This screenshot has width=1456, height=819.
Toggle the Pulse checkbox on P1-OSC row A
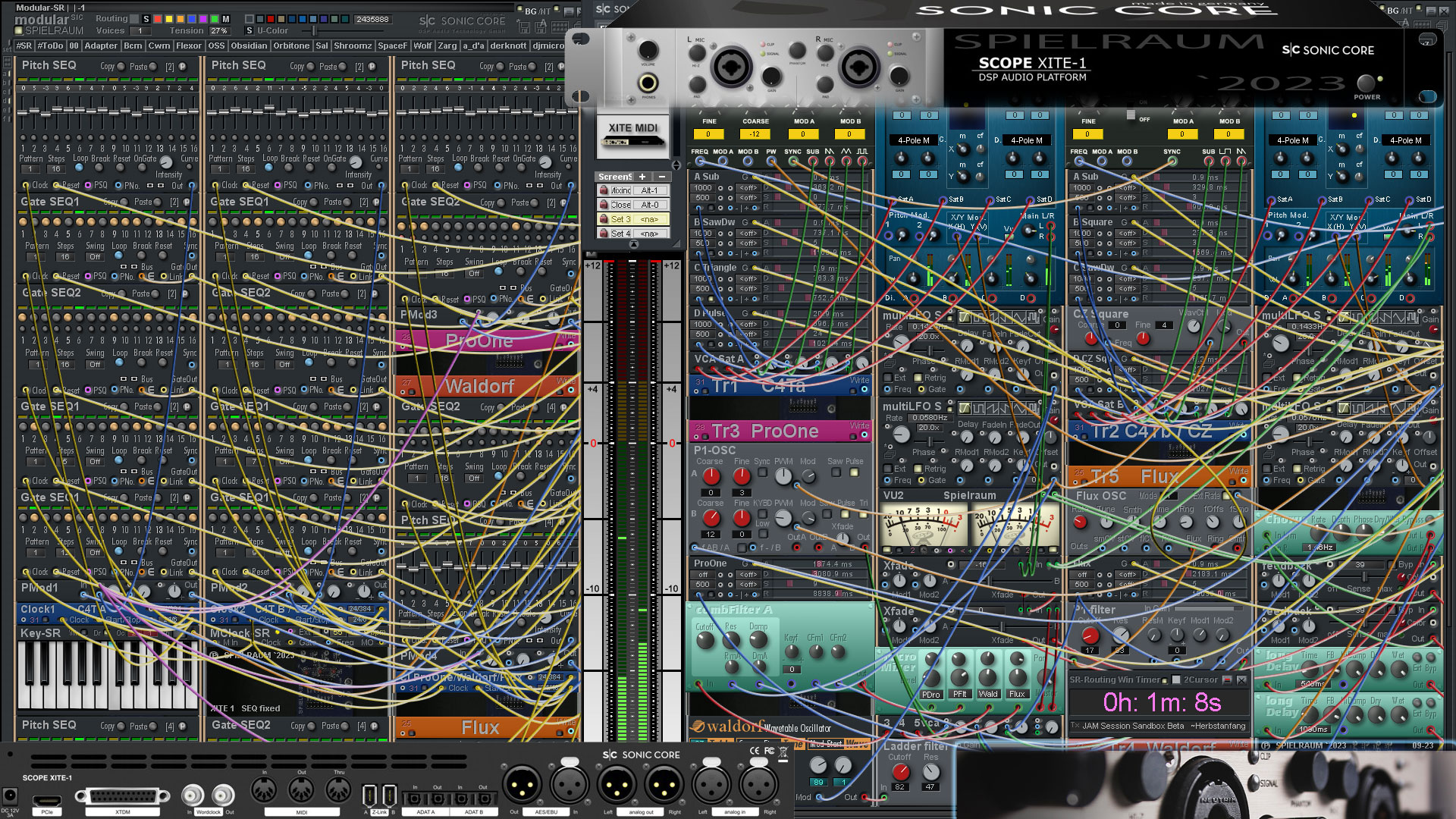855,472
